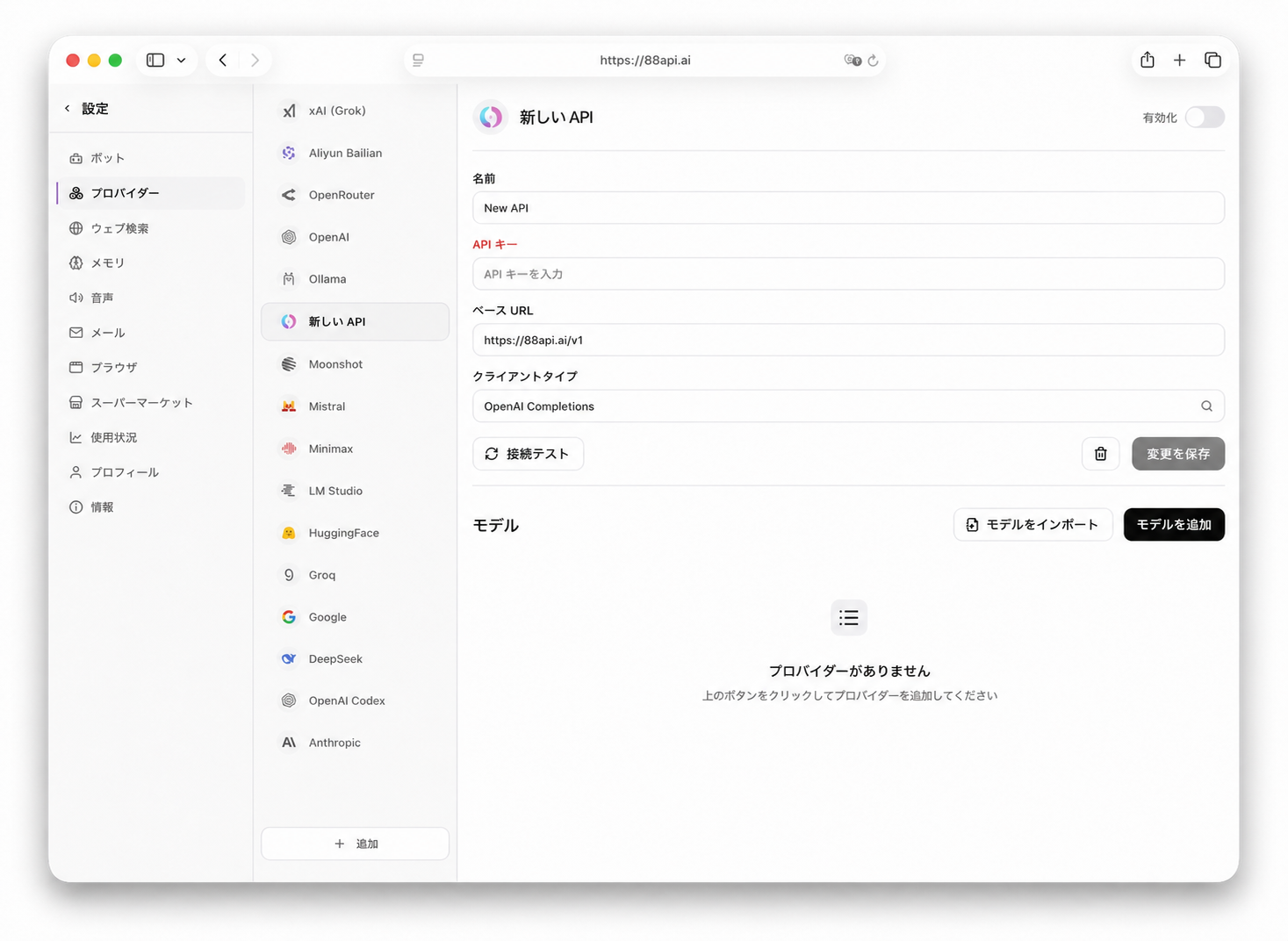Select the HuggingFace provider icon
1288x941 pixels.
click(289, 533)
